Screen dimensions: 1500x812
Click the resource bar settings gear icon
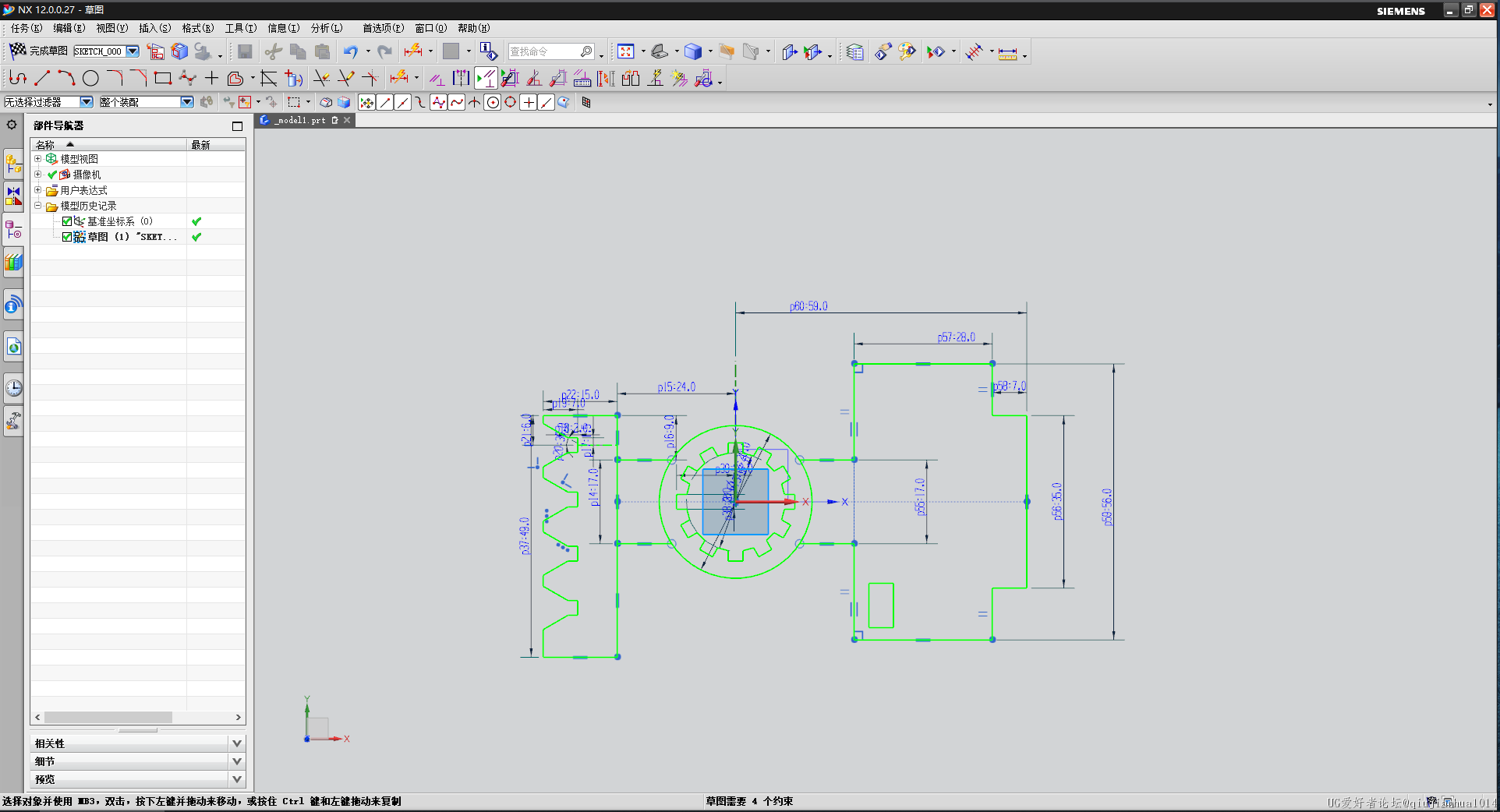pyautogui.click(x=12, y=125)
